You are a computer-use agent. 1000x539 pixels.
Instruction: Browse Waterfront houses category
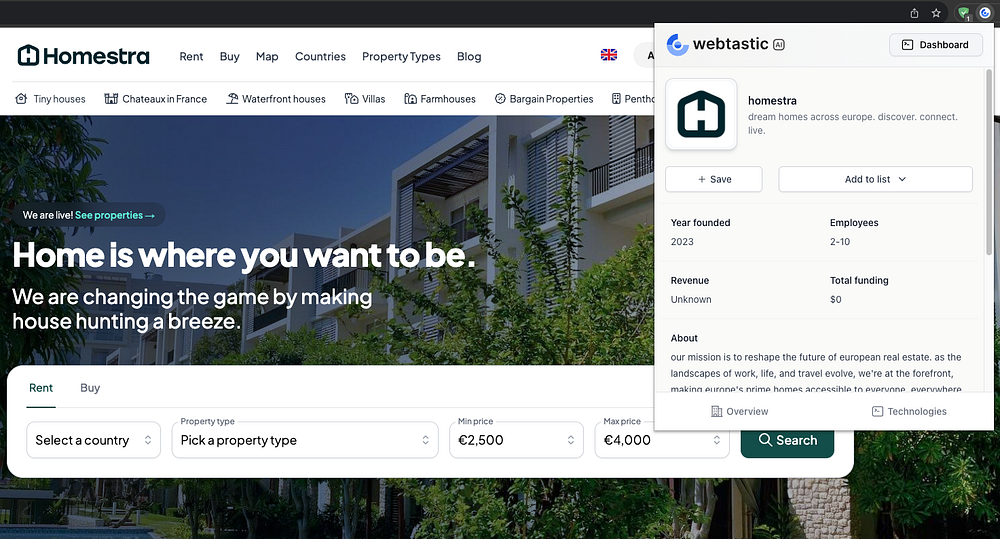276,99
